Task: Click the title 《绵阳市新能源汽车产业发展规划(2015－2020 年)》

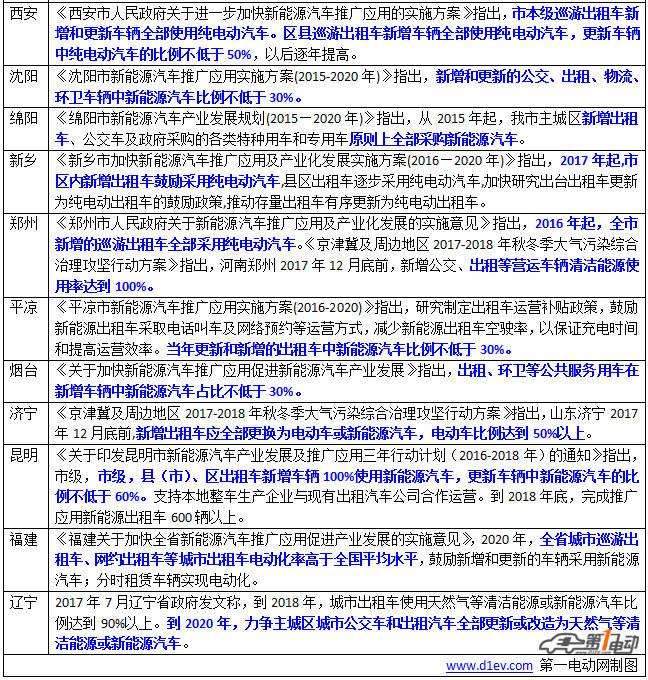Action: click(x=215, y=118)
